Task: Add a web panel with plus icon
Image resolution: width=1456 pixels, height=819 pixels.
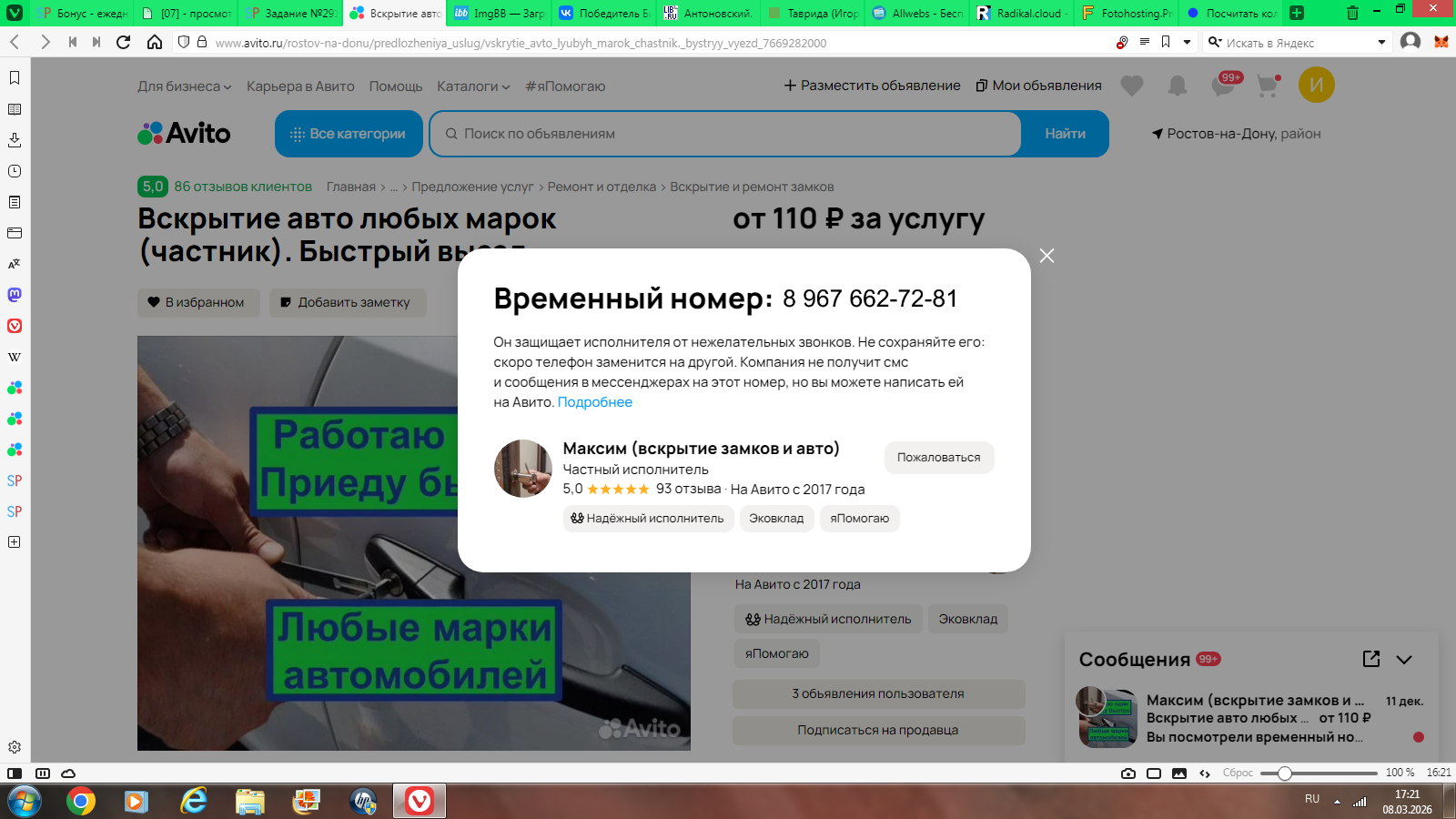Action: point(15,542)
